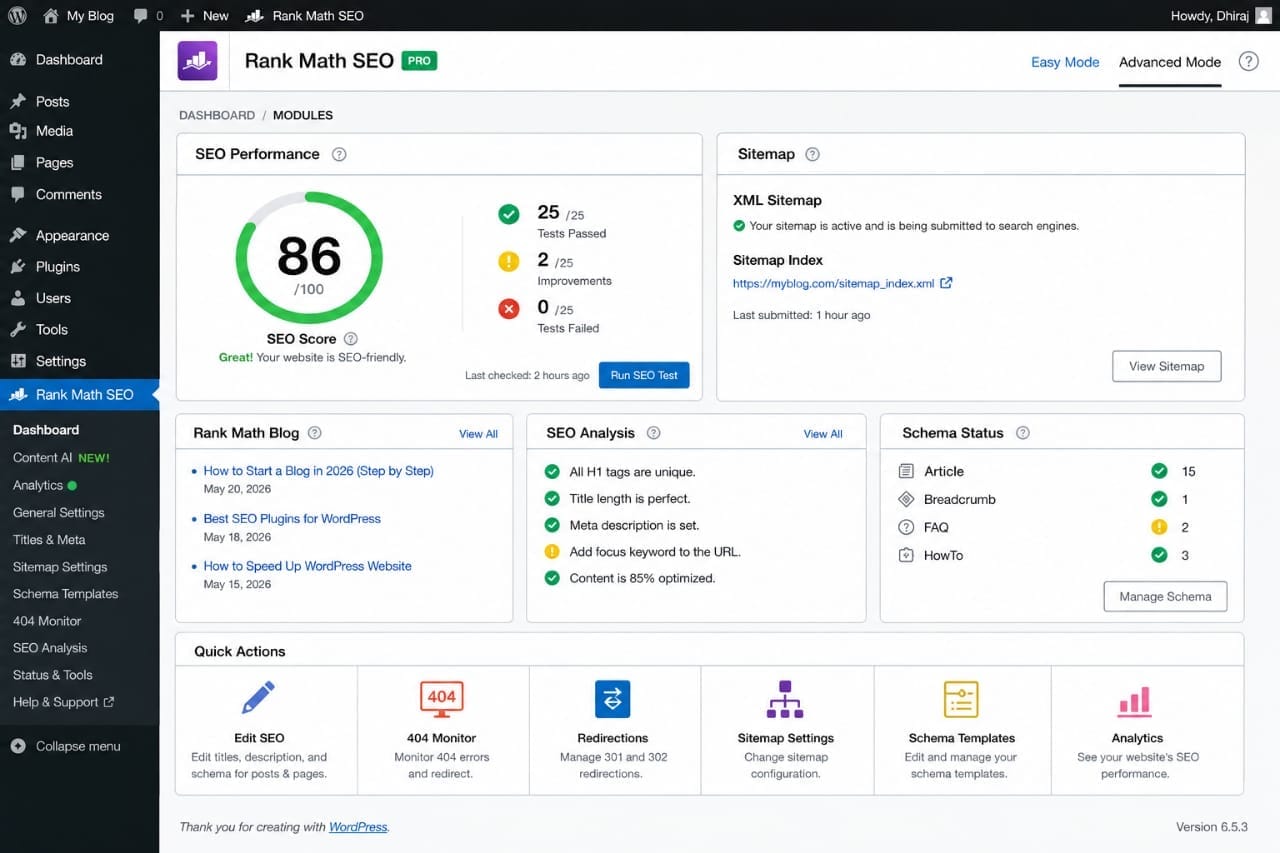Click the DASHBOARD breadcrumb link
Screen dimensions: 1280x853
tap(217, 115)
